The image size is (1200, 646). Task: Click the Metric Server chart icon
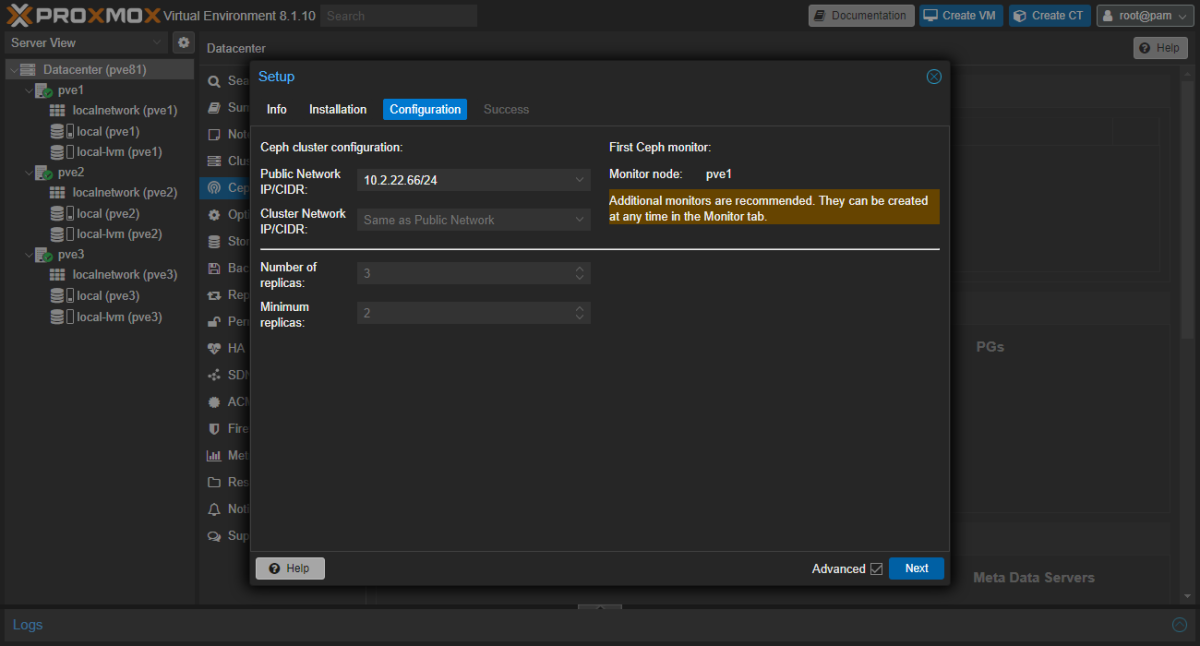[x=214, y=455]
